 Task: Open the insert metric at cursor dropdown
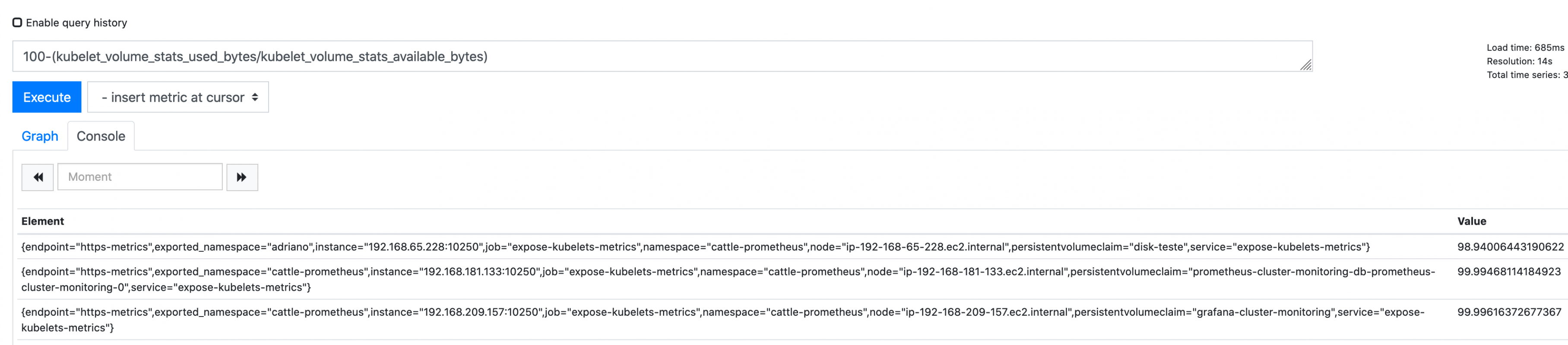pos(178,97)
